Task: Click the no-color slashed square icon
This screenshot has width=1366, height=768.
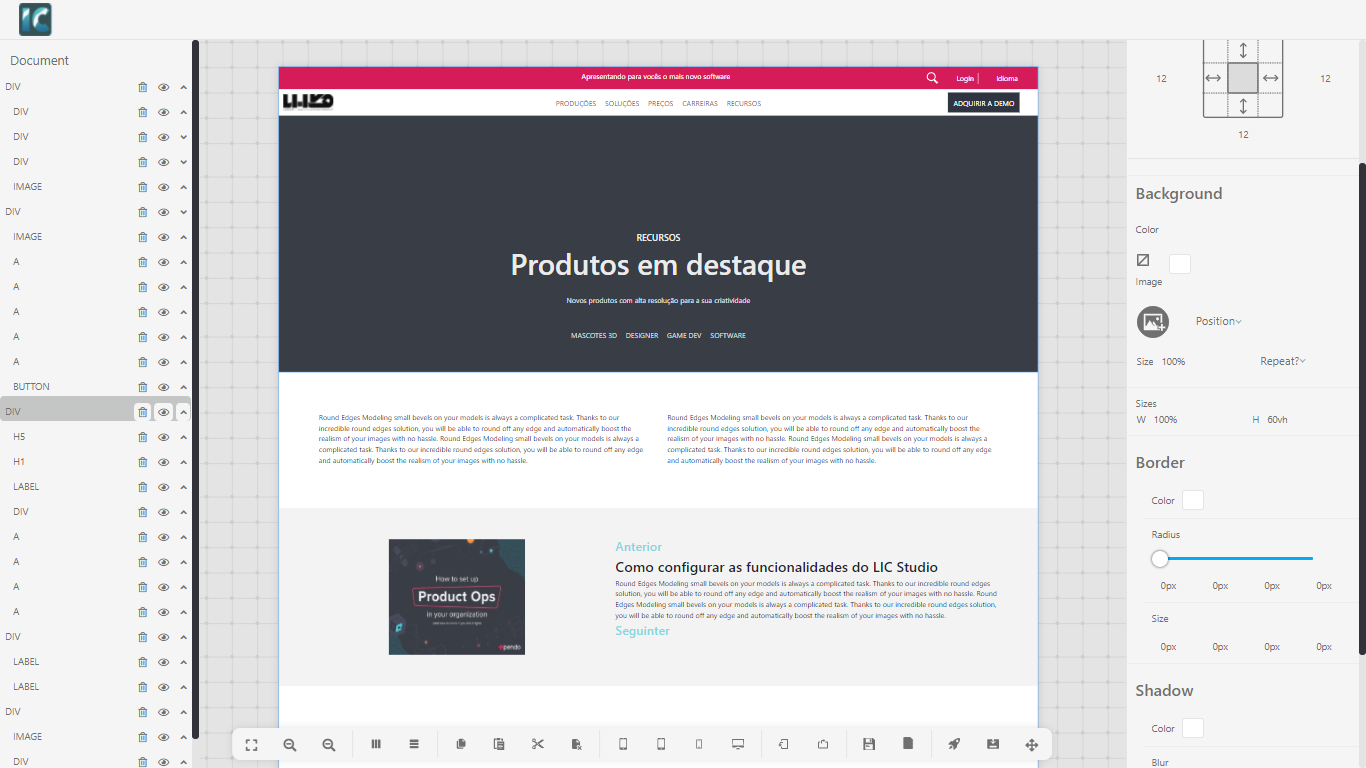Action: 1143,260
